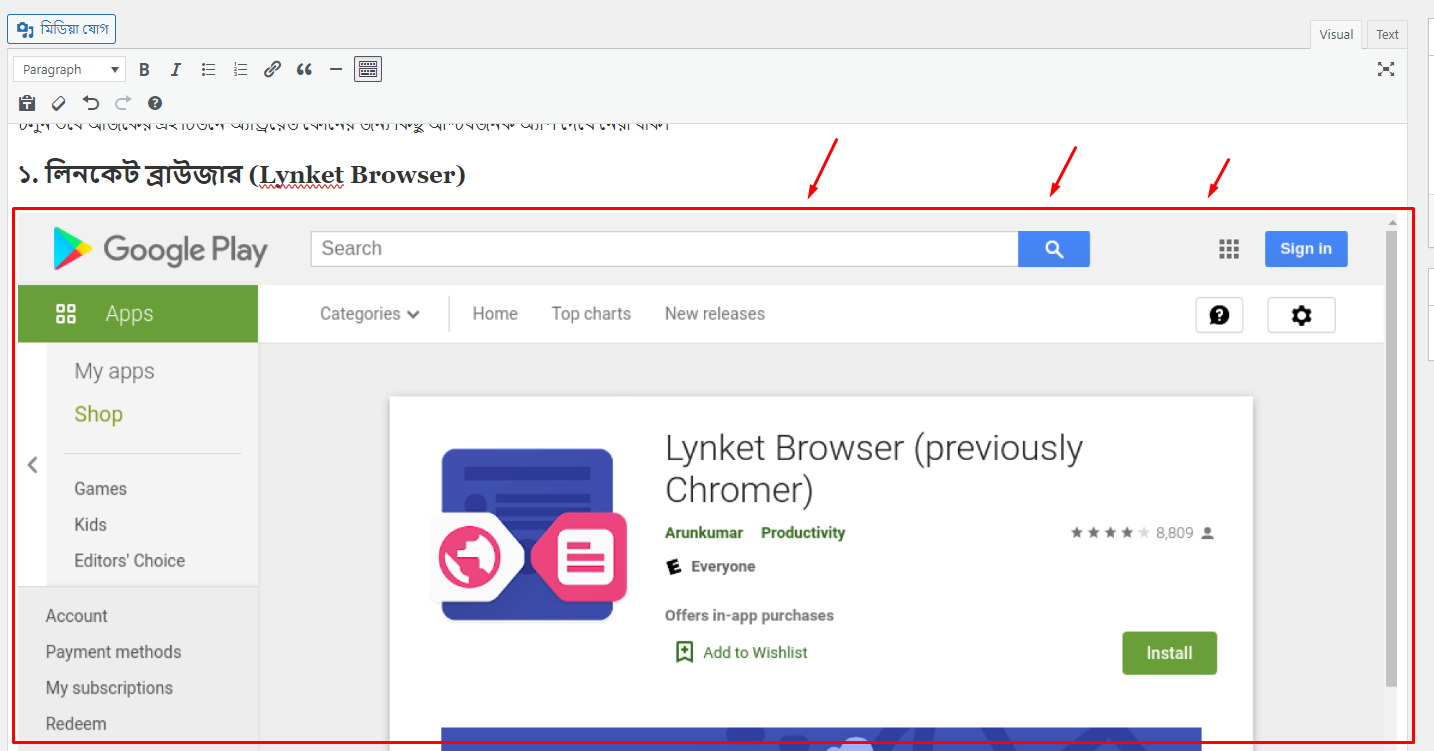Image resolution: width=1434 pixels, height=751 pixels.
Task: Click the Redeem link
Action: point(76,724)
